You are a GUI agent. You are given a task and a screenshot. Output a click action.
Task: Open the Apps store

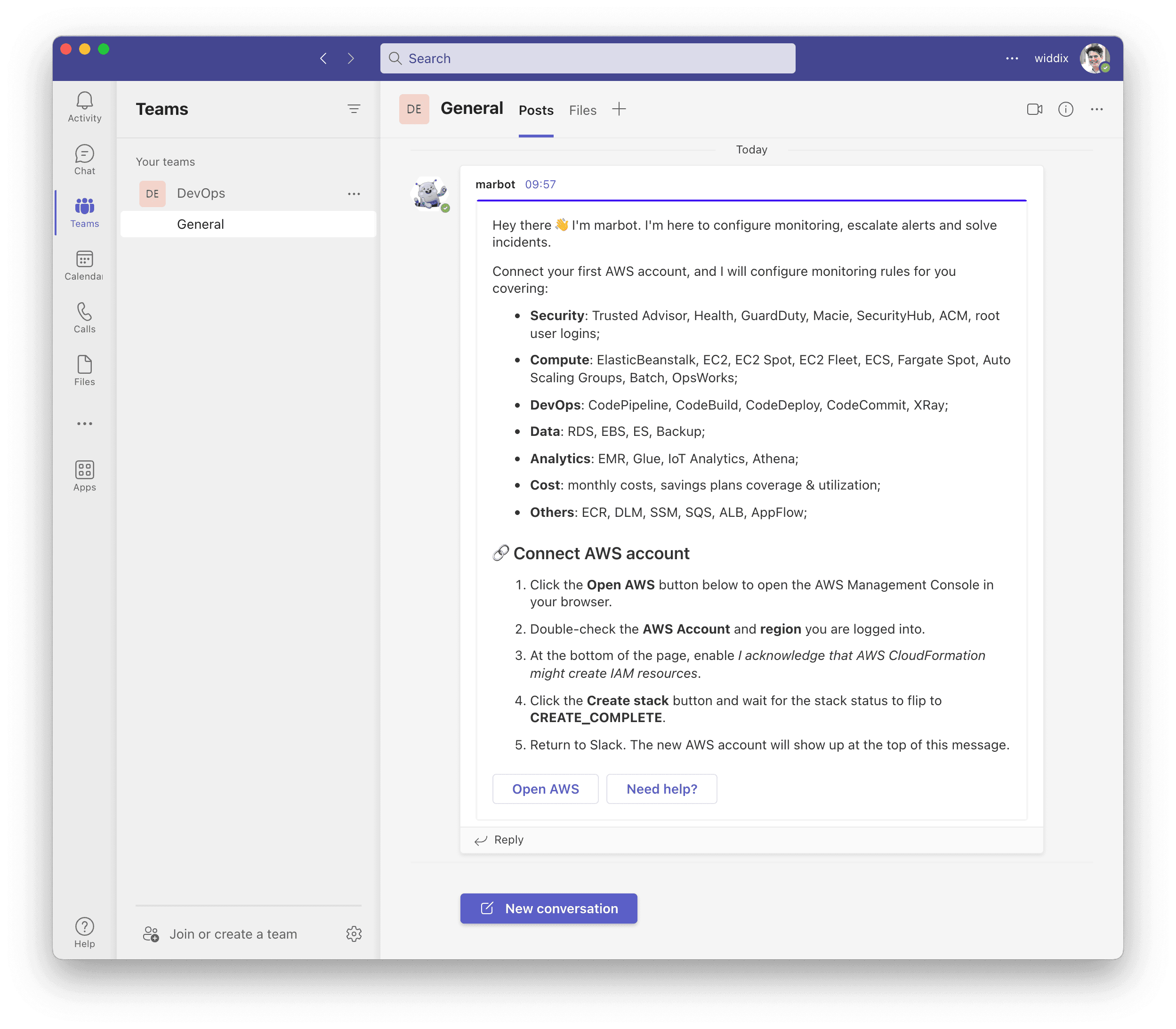click(84, 476)
